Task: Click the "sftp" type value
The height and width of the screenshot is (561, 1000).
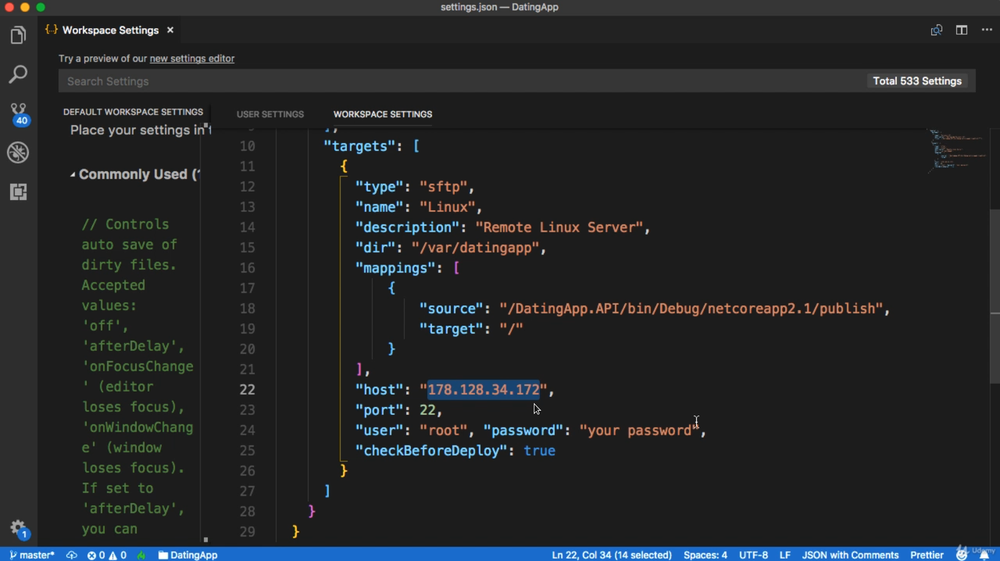Action: coord(443,187)
